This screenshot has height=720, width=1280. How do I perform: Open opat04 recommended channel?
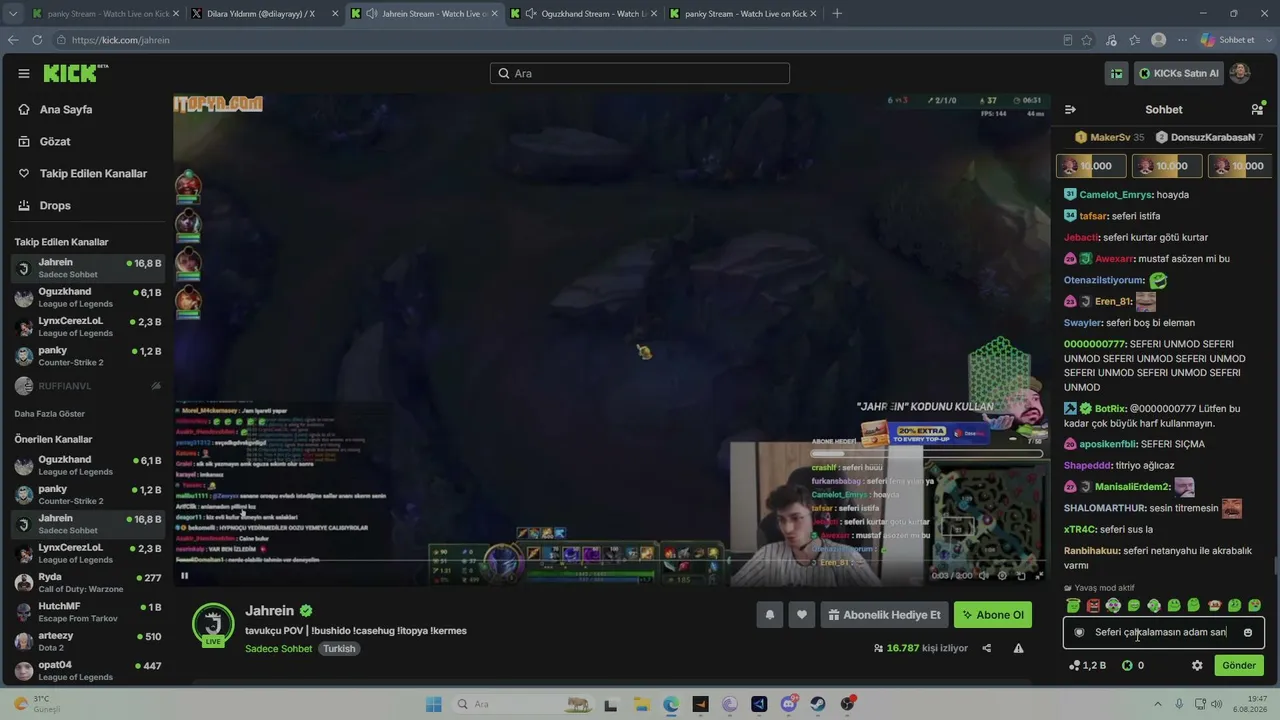[88, 670]
